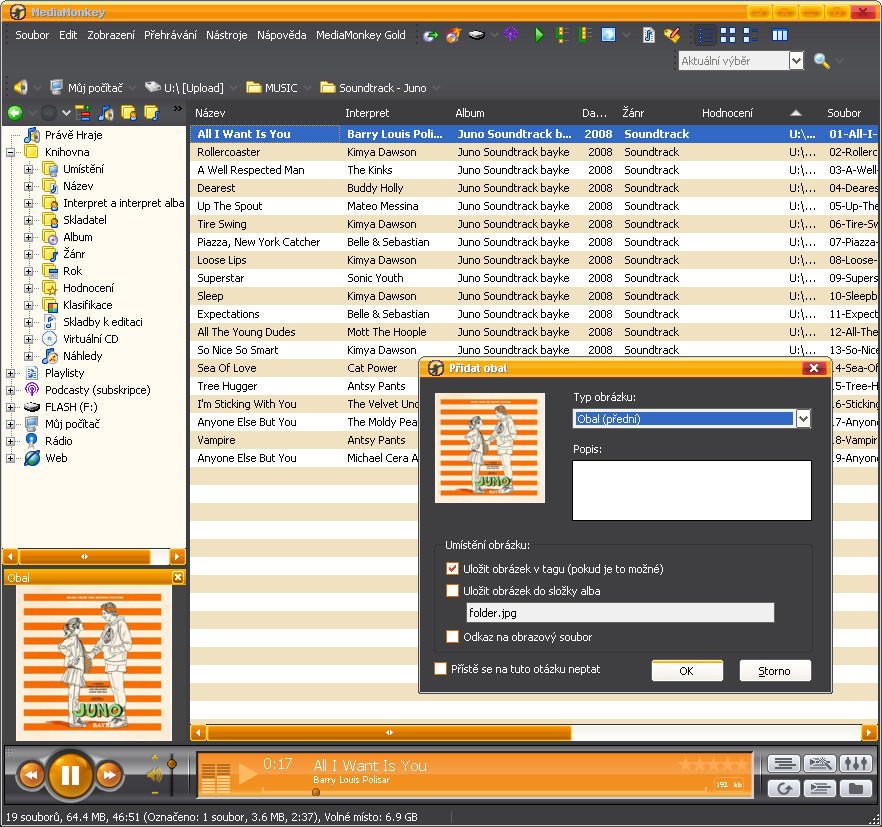
Task: Open the MediaMonkey Gold menu
Action: click(x=361, y=35)
